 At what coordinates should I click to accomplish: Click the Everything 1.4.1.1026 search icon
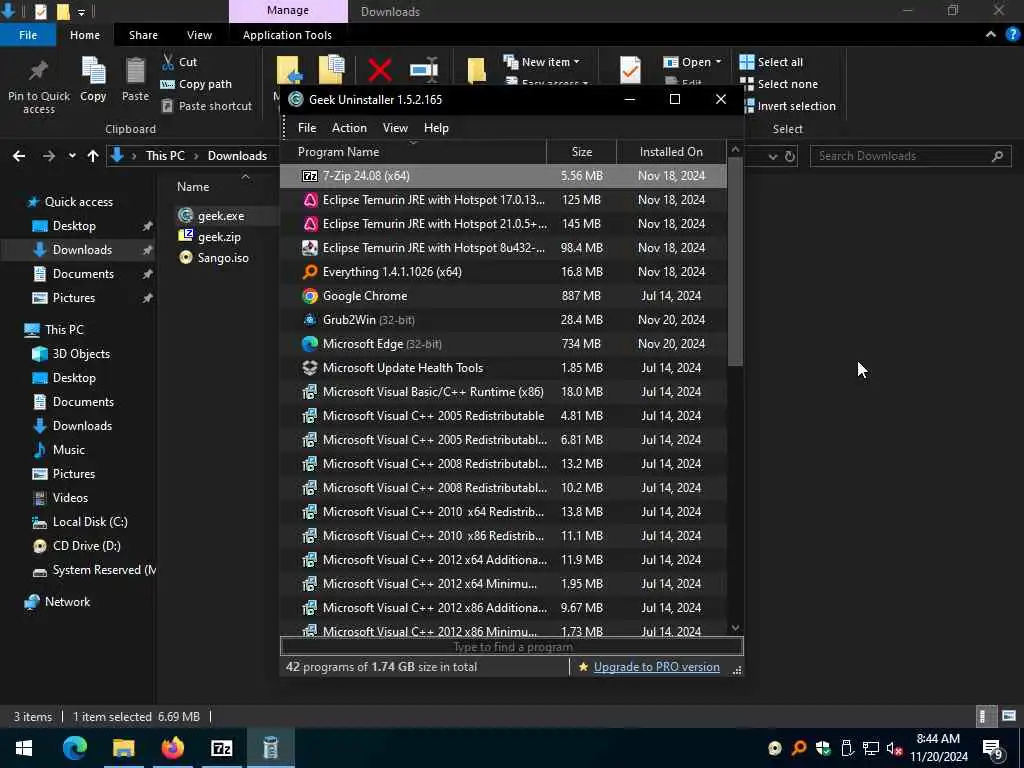tap(310, 272)
